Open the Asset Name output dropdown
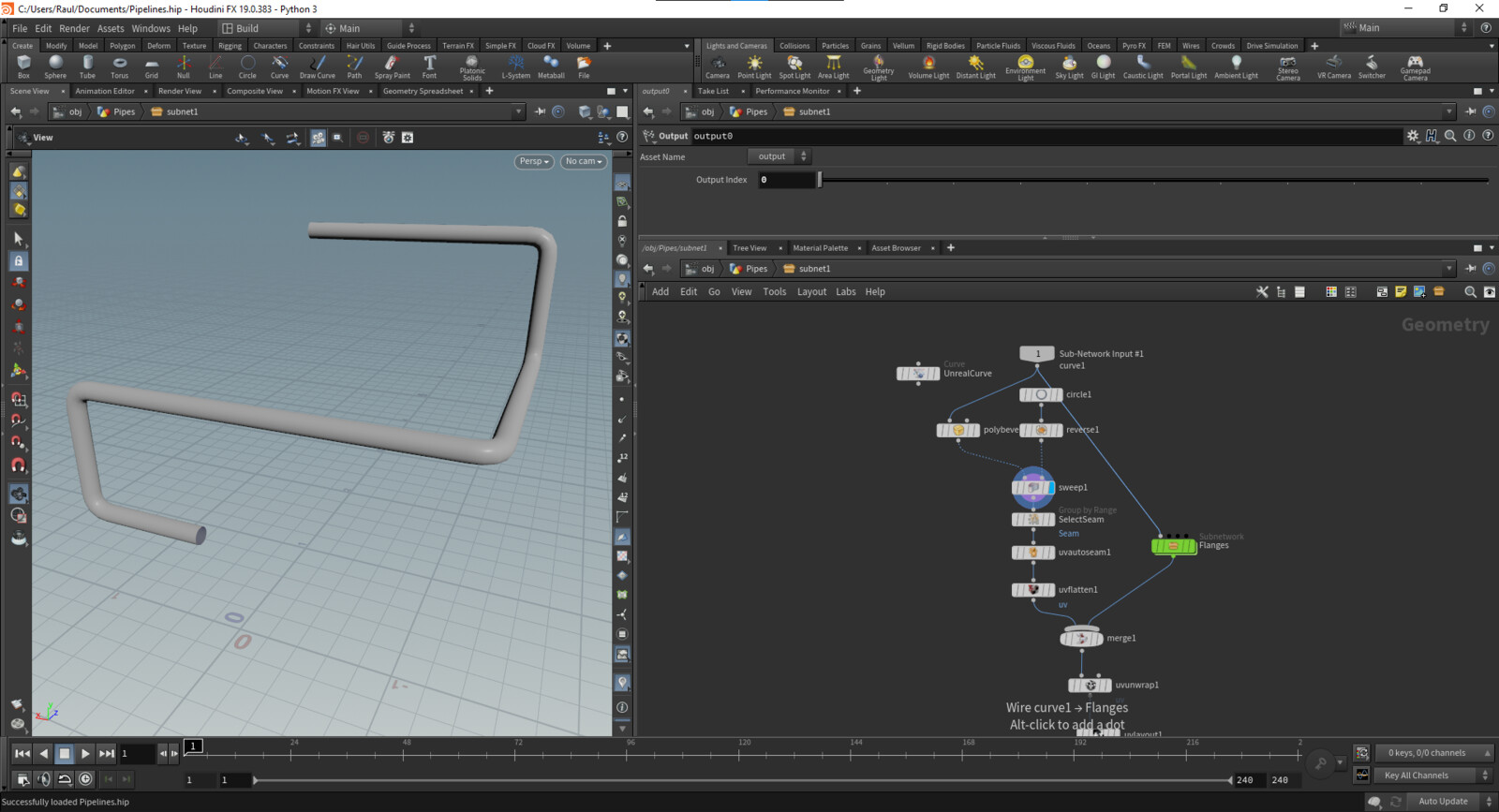The width and height of the screenshot is (1499, 812). (x=779, y=156)
